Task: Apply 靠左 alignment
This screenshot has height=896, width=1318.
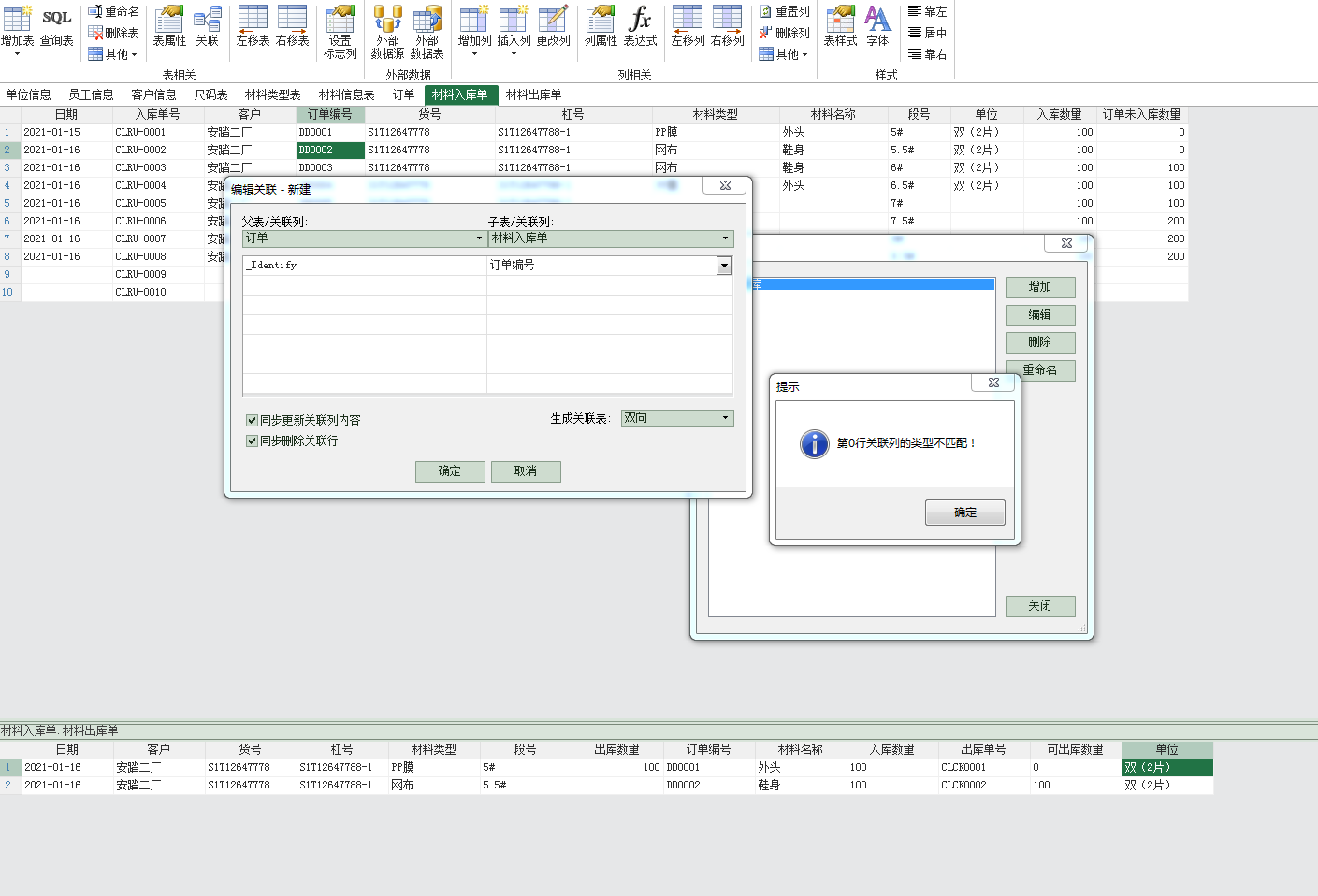Action: tap(927, 11)
